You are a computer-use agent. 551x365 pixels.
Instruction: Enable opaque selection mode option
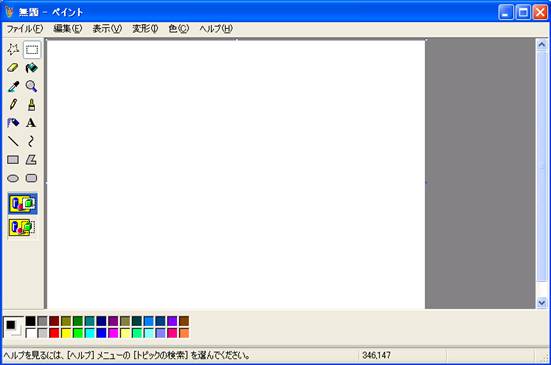(22, 203)
